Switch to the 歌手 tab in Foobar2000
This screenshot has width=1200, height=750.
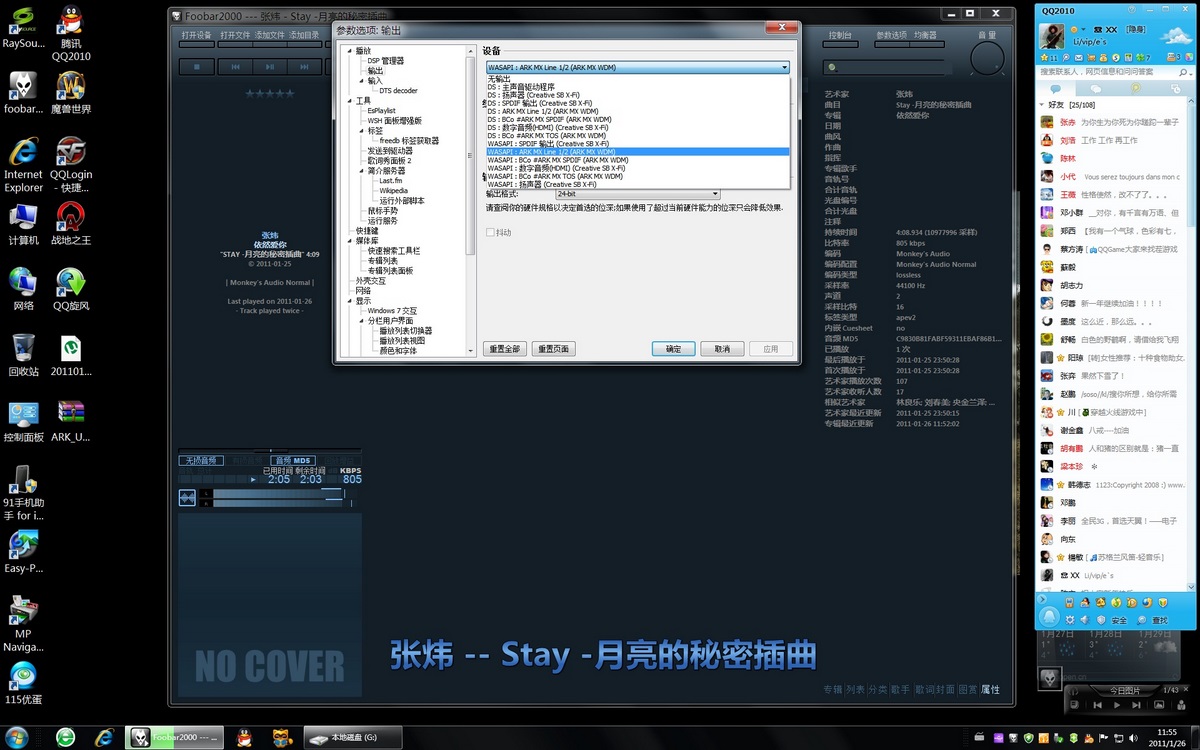[x=900, y=689]
